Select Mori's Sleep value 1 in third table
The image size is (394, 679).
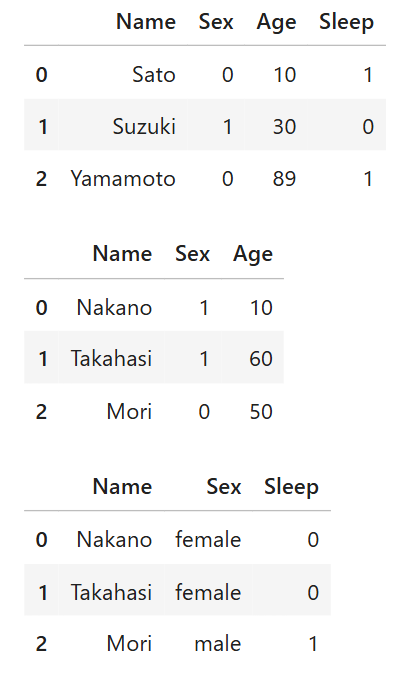(x=313, y=644)
